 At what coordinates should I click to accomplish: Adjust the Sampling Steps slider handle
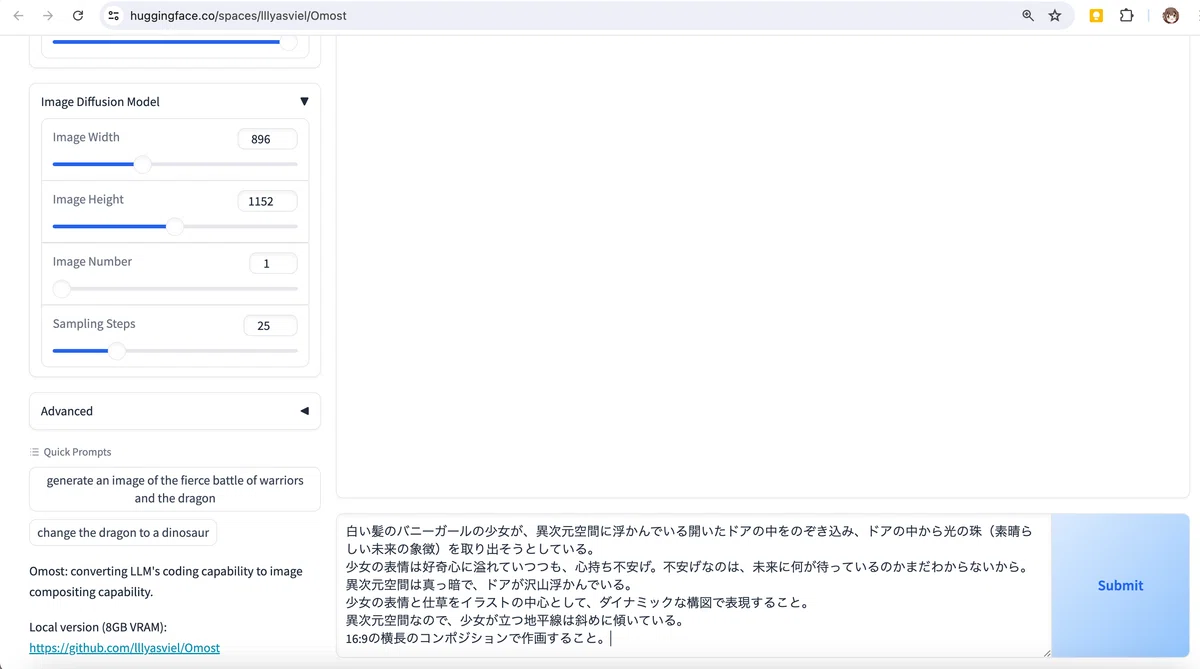coord(117,351)
